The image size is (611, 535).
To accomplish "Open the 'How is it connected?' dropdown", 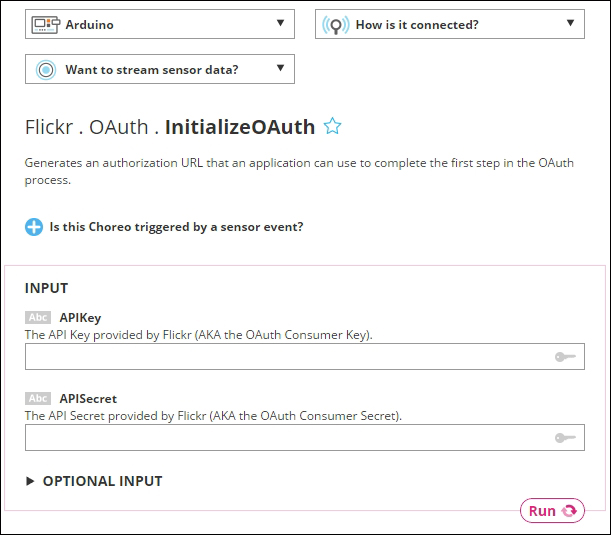I will point(450,24).
